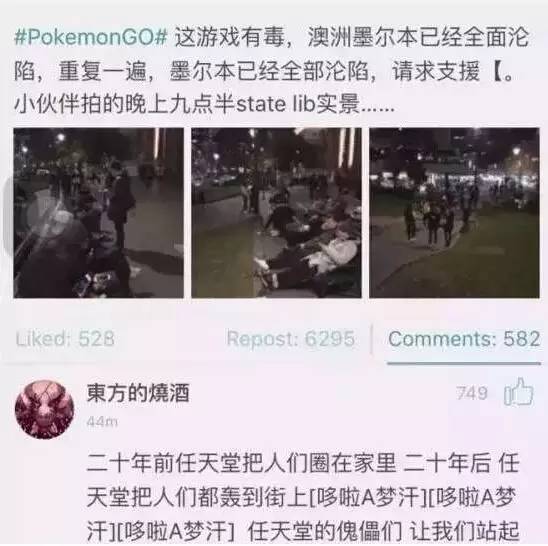Click the post text mentioning state lib
Viewport: 548px width, 546px height.
204,105
